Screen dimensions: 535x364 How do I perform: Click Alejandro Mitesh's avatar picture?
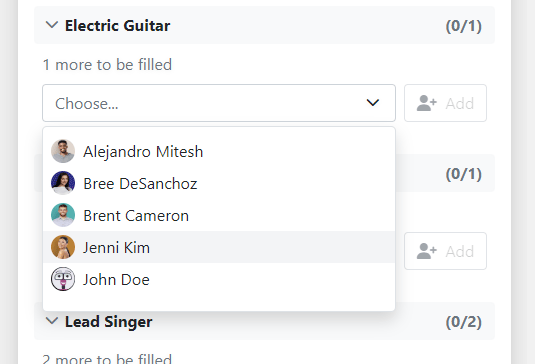tap(63, 151)
